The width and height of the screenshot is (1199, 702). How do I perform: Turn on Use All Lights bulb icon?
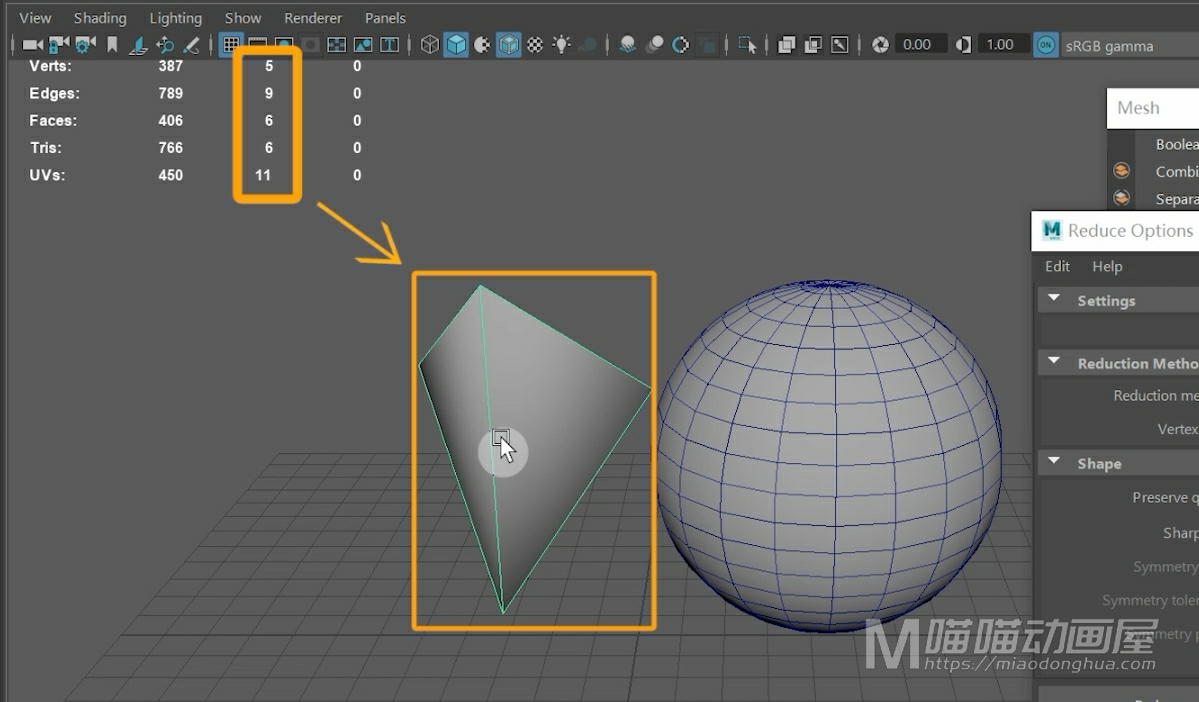point(562,45)
